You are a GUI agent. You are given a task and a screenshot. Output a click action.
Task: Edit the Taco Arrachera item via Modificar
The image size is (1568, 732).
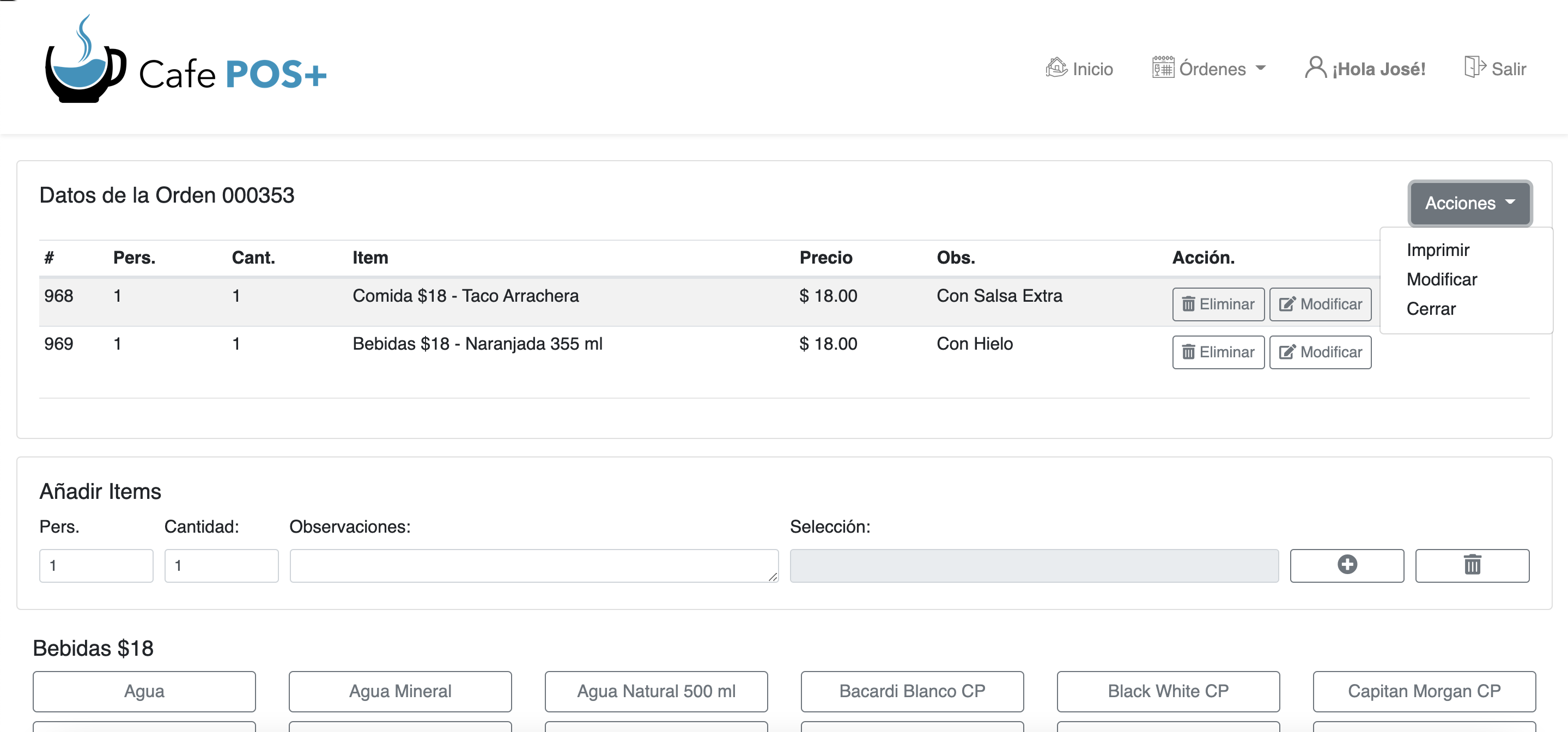click(x=1320, y=304)
